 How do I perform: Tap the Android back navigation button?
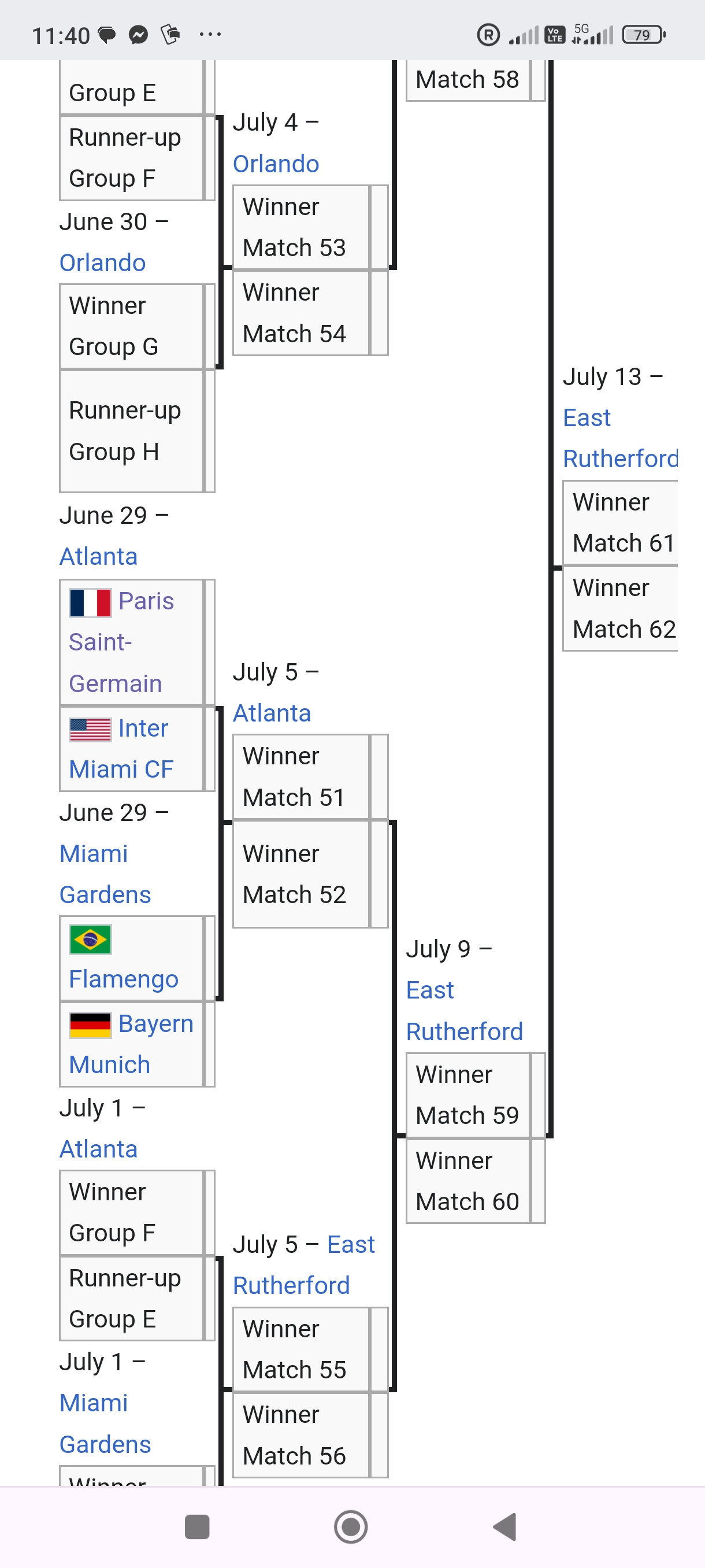pos(506,1526)
